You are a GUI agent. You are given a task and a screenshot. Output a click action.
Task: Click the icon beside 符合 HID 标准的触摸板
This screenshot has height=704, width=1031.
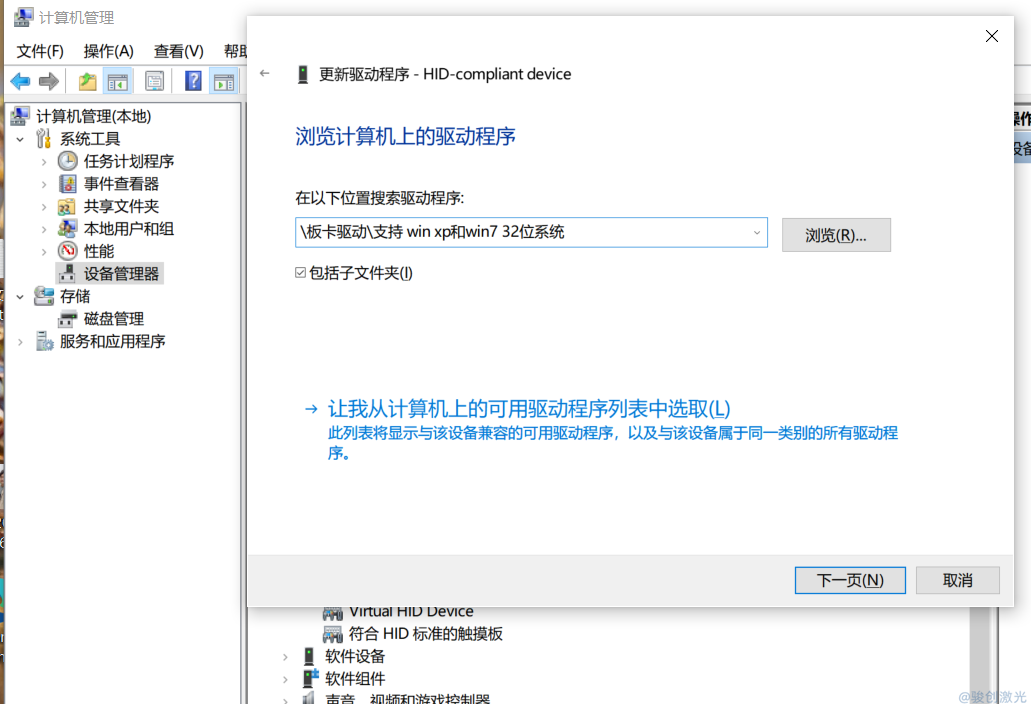[333, 634]
